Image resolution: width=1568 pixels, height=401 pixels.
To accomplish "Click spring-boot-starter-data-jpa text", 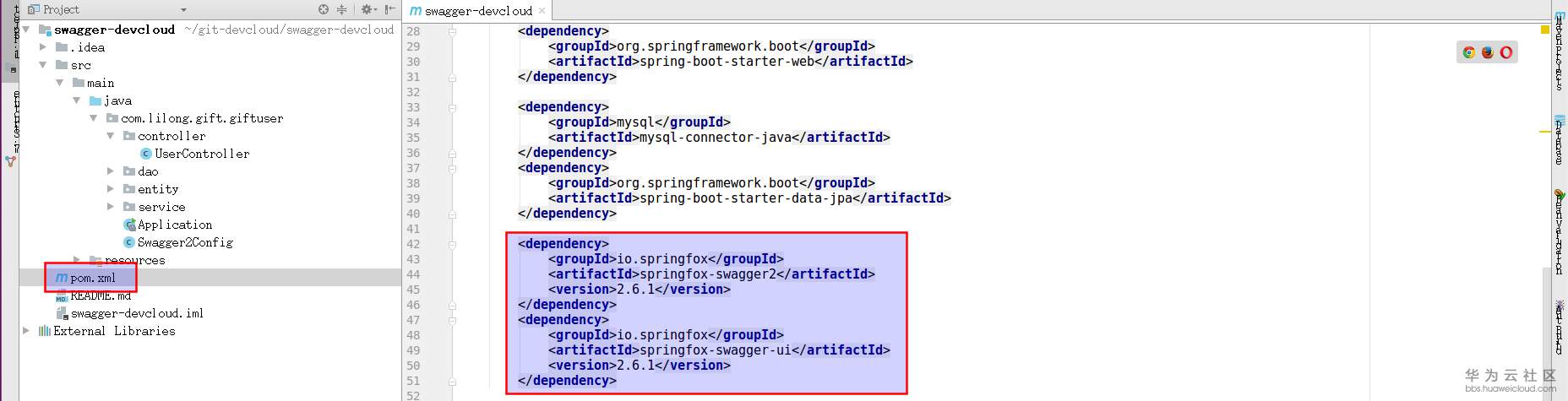I will 746,198.
